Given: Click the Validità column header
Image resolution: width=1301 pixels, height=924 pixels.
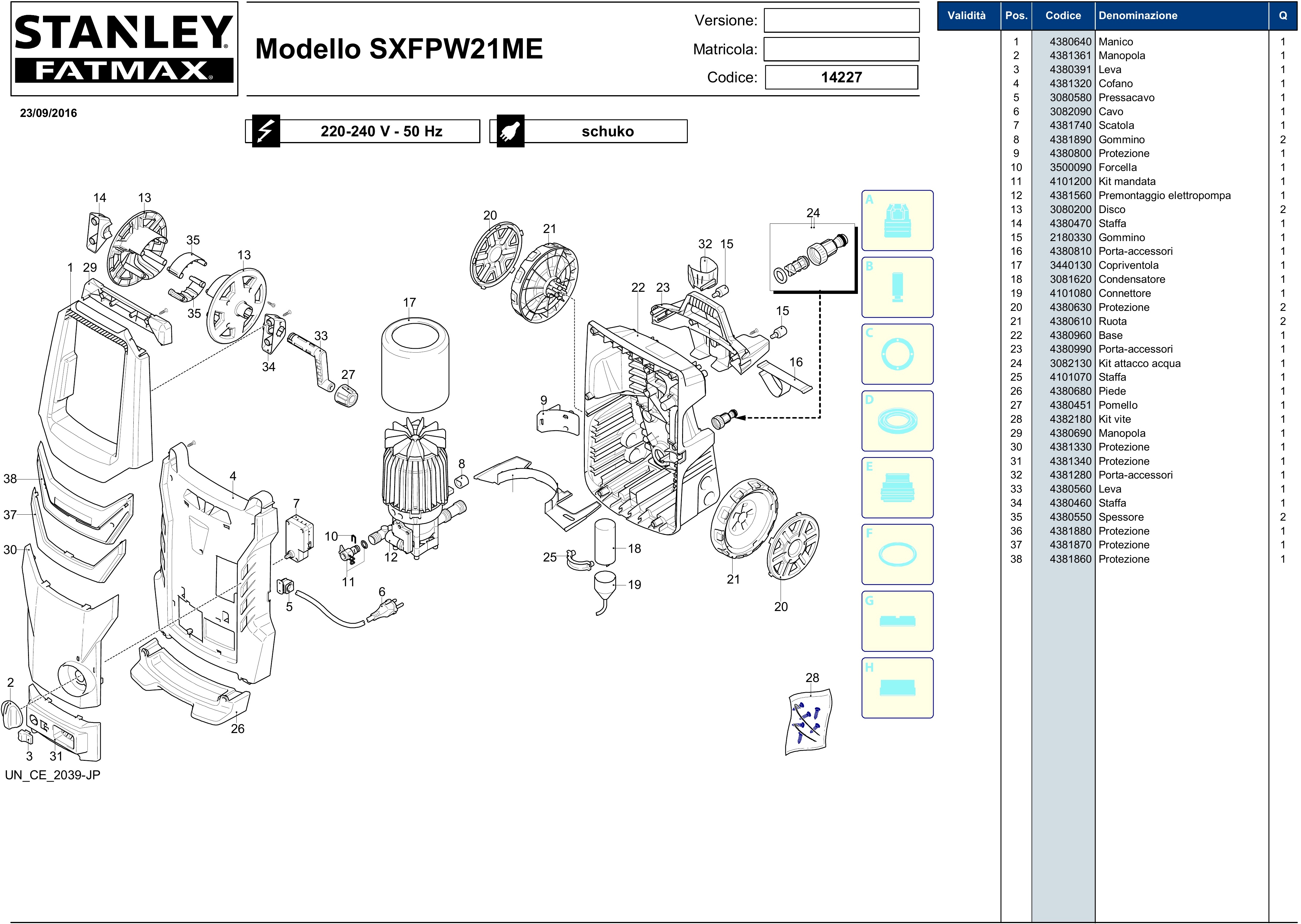Looking at the screenshot, I should [x=966, y=15].
